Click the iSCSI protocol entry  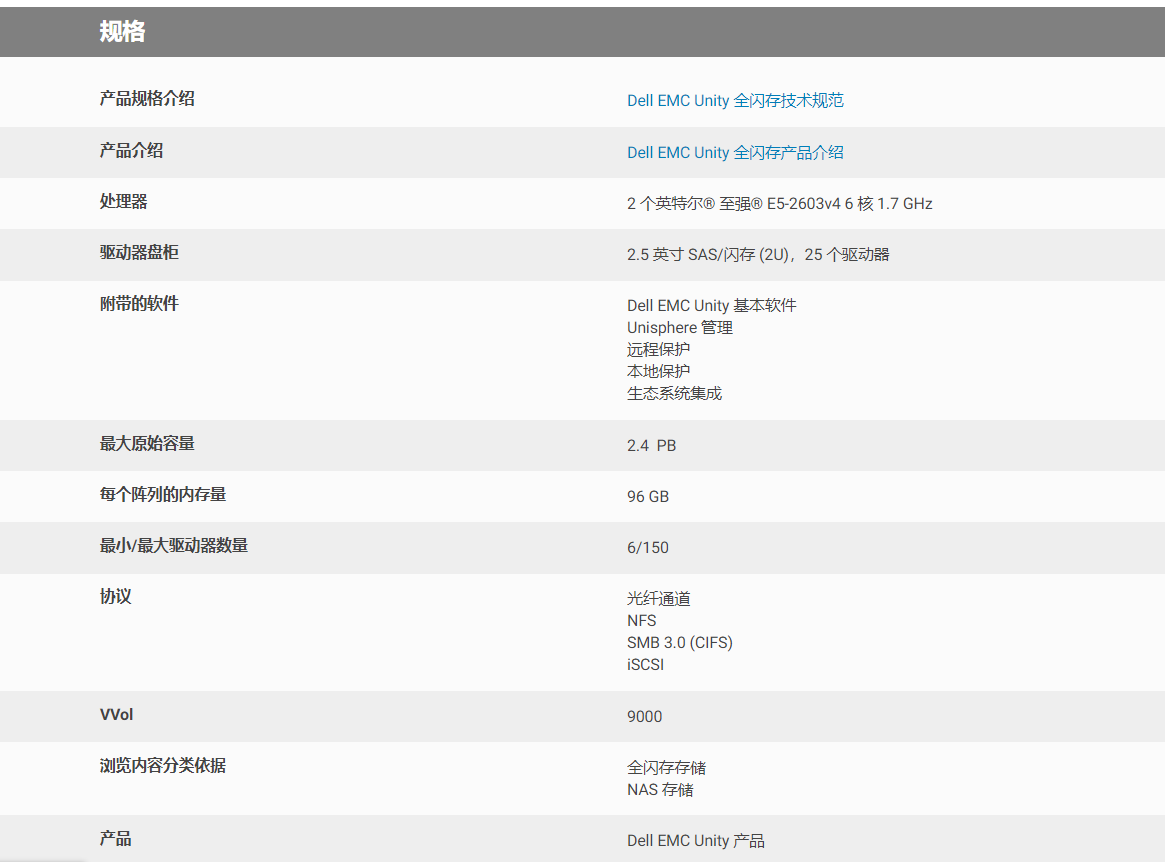pyautogui.click(x=645, y=665)
